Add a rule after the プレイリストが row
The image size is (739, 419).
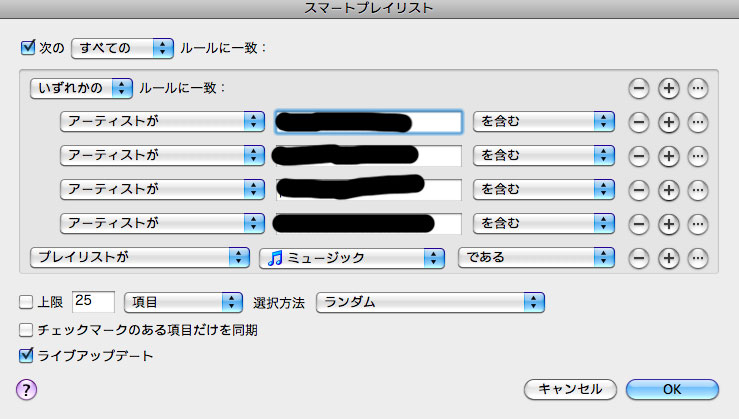tap(668, 258)
